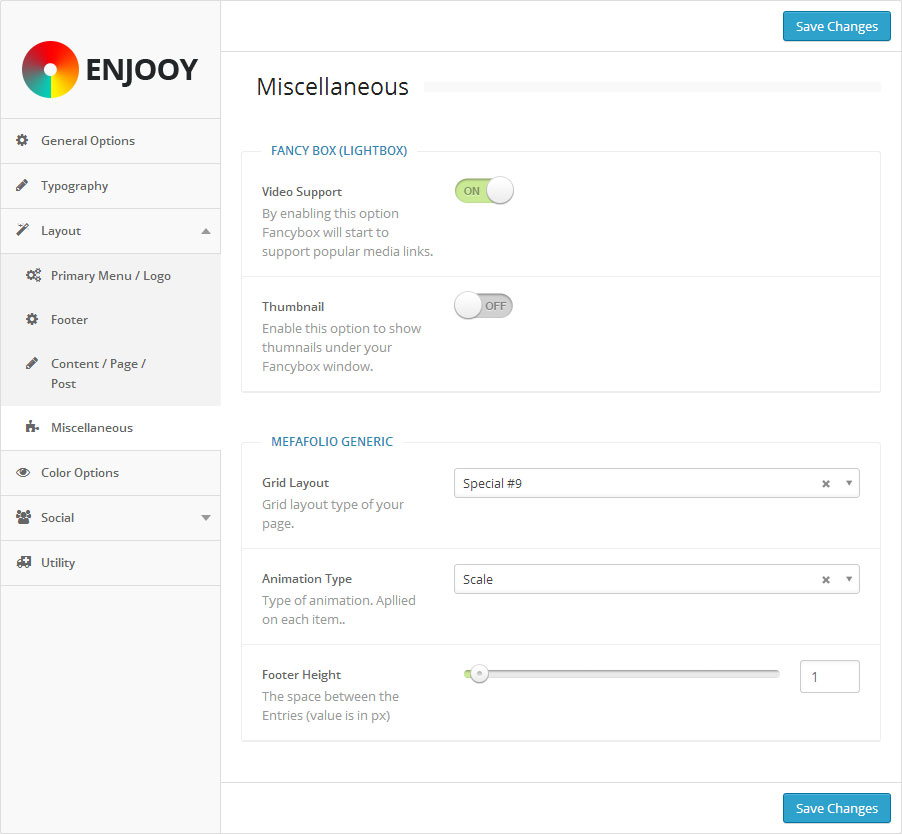Click the cogs icon beside Primary Menu / Logo

click(x=33, y=276)
